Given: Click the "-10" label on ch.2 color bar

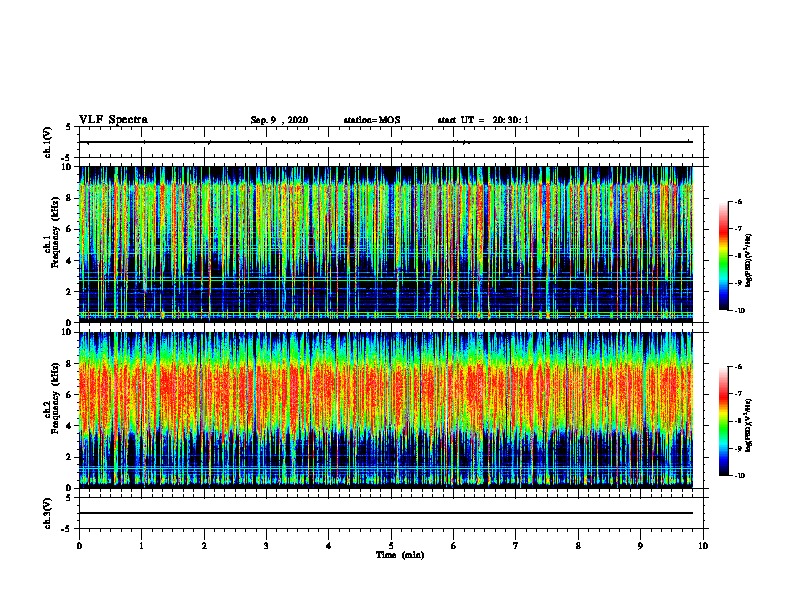Looking at the screenshot, I should [x=739, y=476].
